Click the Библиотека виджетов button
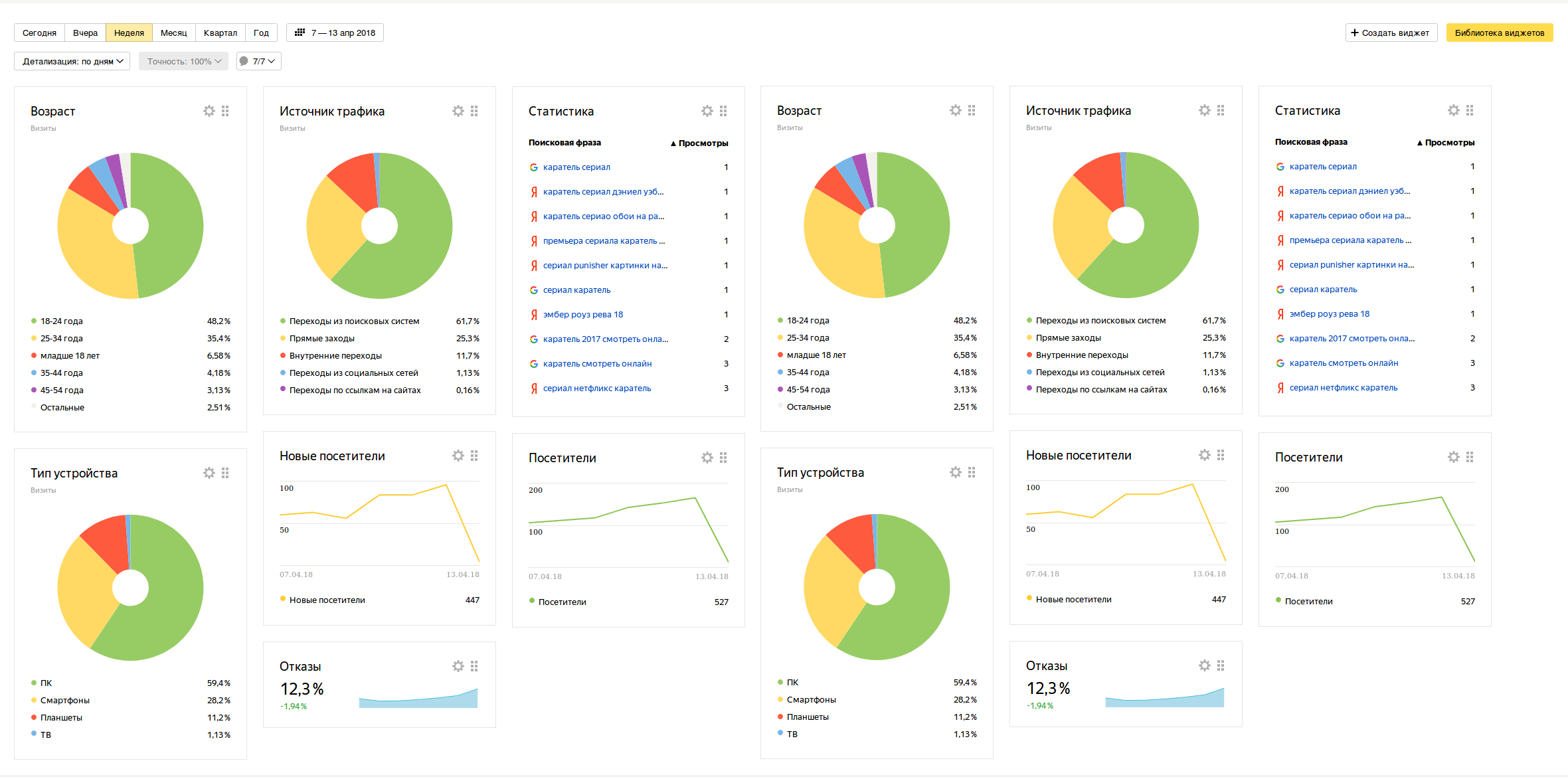The image size is (1568, 779). 1499,33
